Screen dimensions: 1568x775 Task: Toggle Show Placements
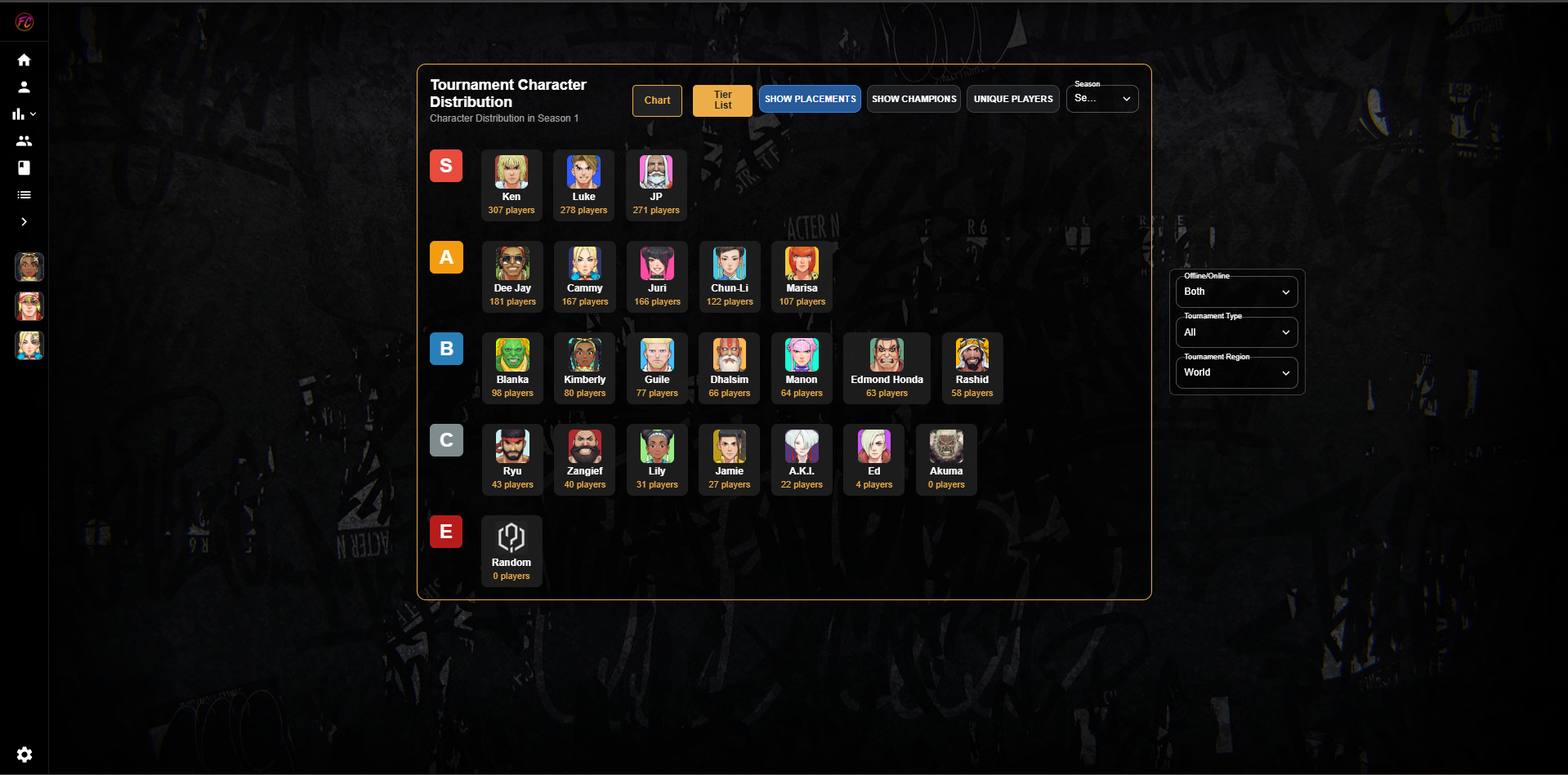click(x=810, y=99)
